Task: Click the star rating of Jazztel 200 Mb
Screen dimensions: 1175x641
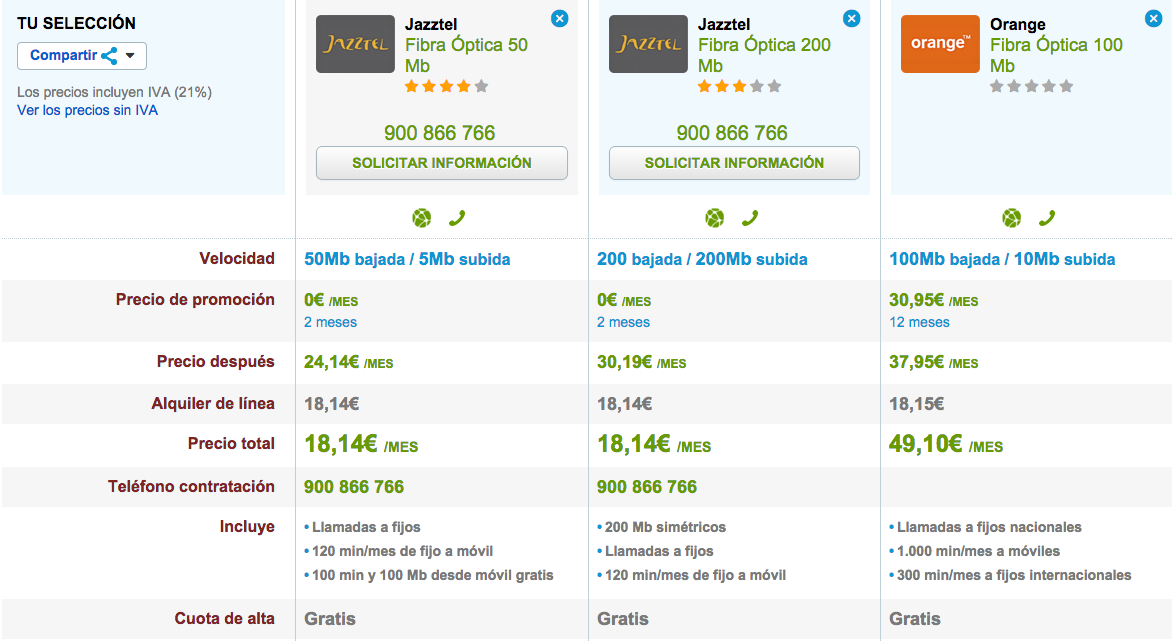Action: [x=740, y=86]
